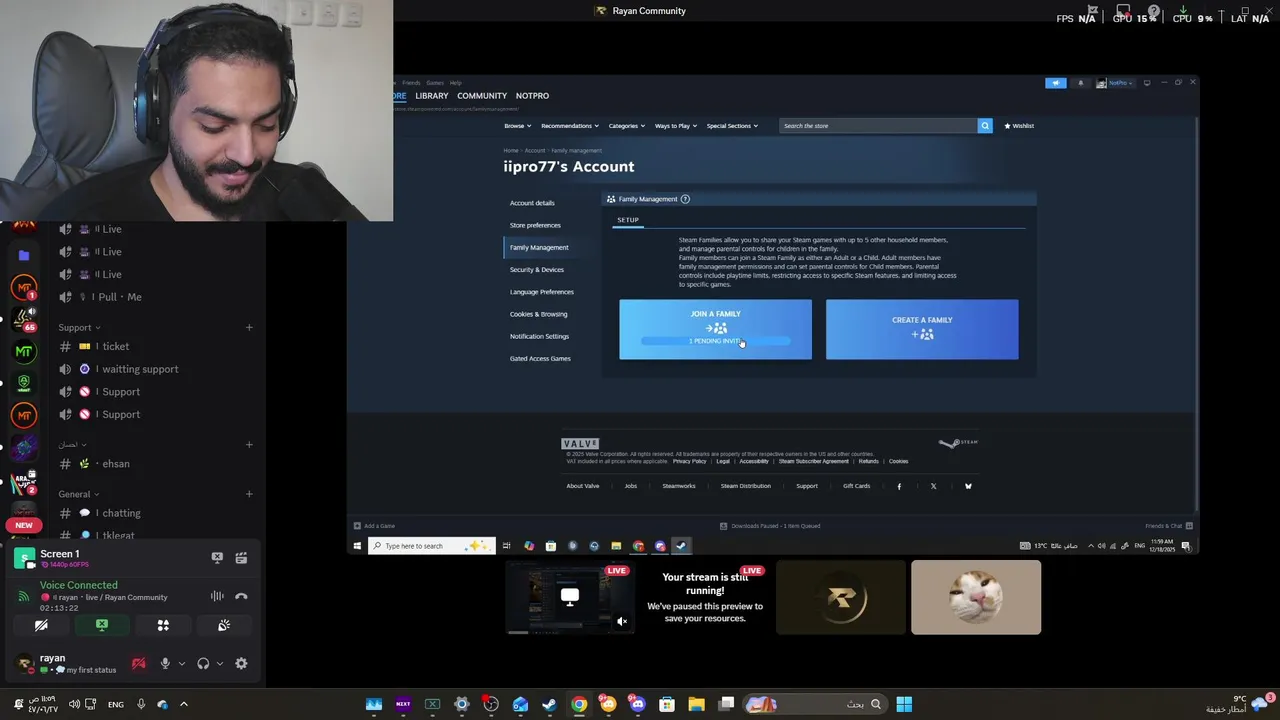
Task: Click the CREATE A FAMILY button
Action: (x=922, y=329)
